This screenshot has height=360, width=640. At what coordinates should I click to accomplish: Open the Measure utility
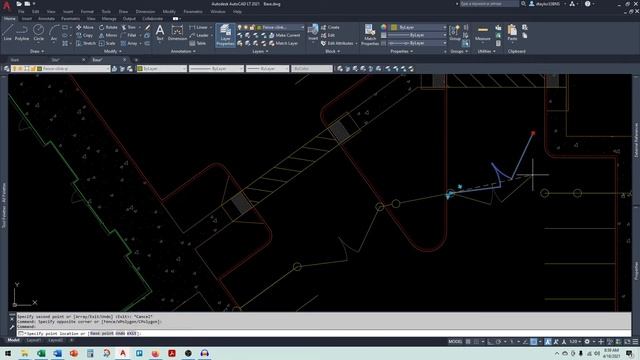(482, 33)
